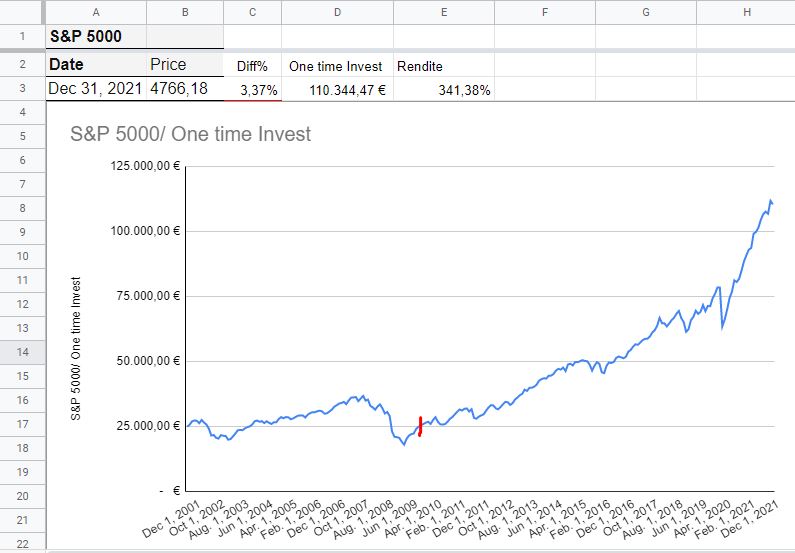795x553 pixels.
Task: Select column E header
Action: [444, 12]
